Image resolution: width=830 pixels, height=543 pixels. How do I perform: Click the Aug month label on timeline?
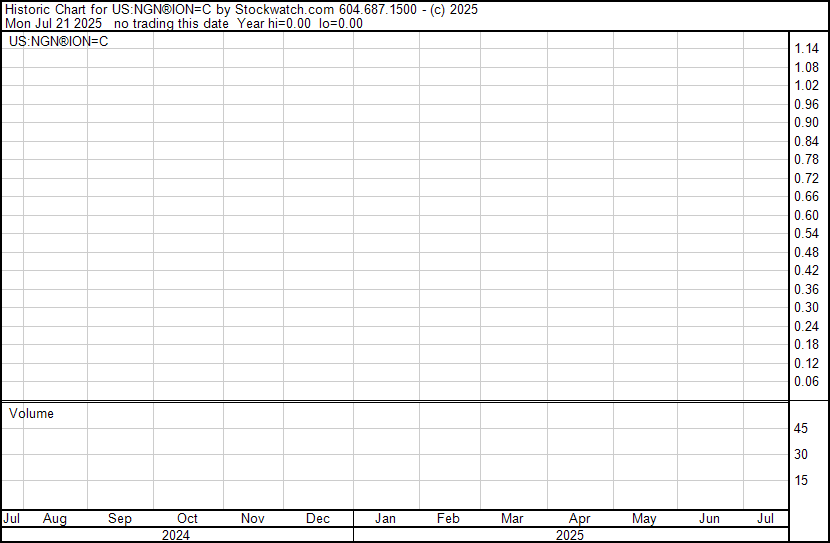pyautogui.click(x=55, y=519)
